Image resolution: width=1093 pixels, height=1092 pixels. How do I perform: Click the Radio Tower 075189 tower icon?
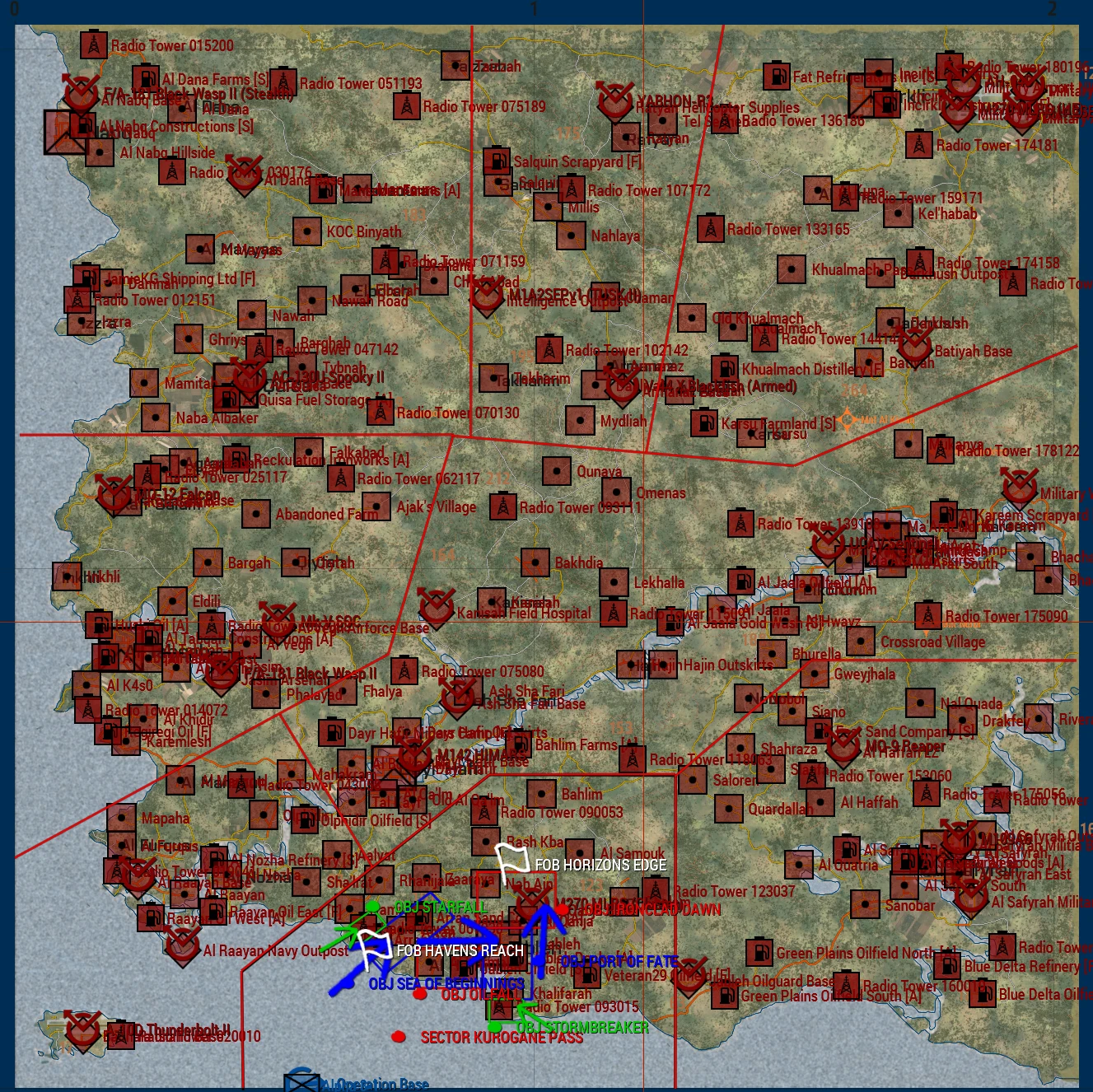[x=405, y=106]
